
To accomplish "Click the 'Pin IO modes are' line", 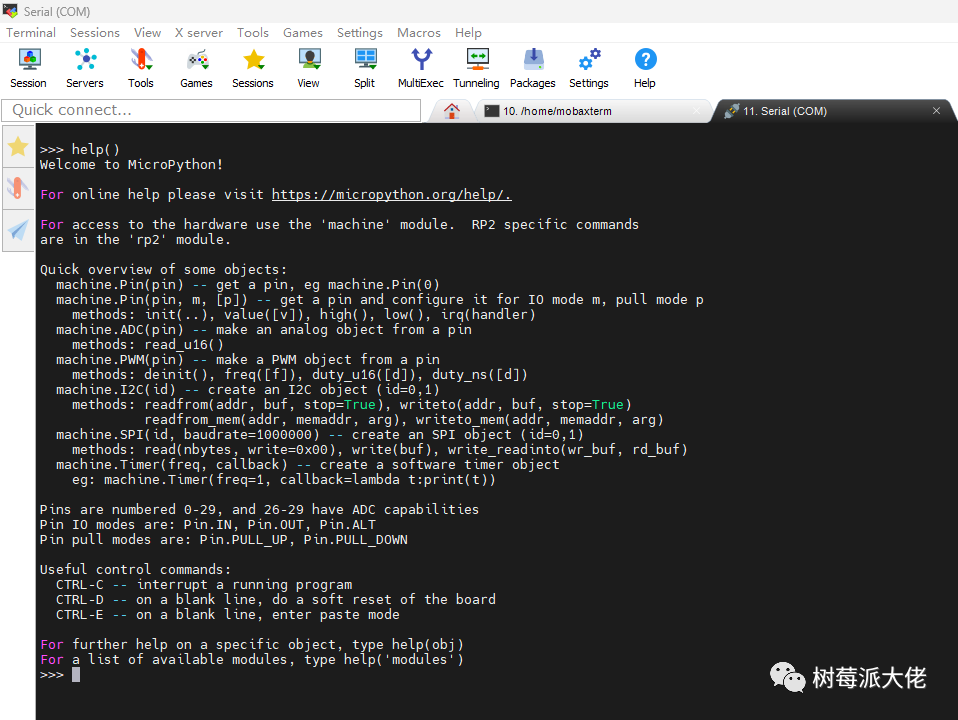I will click(x=208, y=524).
